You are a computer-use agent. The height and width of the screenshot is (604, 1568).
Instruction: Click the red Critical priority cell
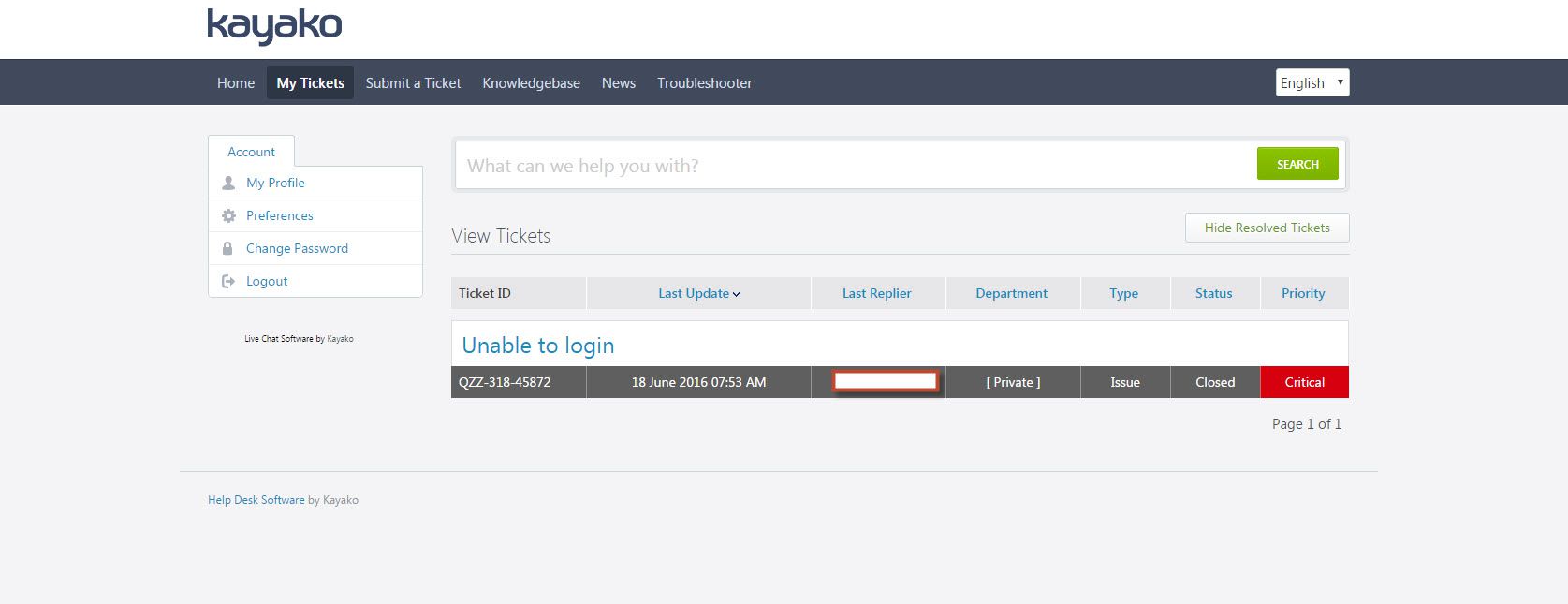[1305, 382]
